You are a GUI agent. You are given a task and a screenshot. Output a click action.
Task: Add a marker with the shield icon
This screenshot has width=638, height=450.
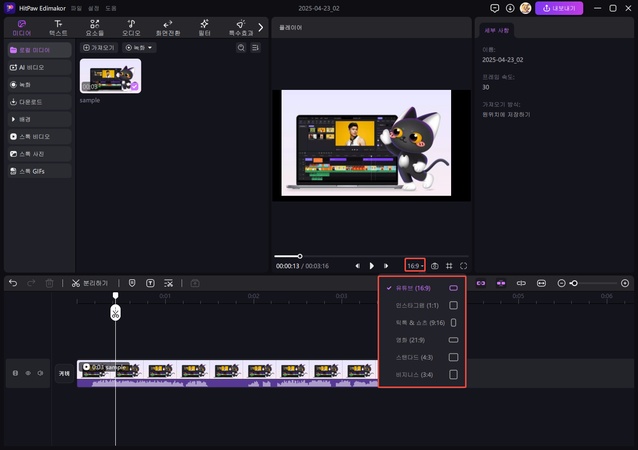click(x=132, y=283)
